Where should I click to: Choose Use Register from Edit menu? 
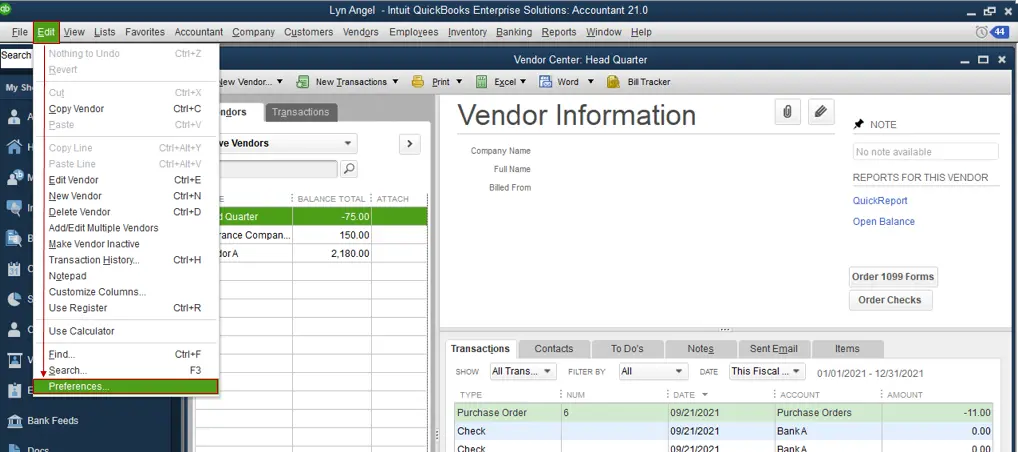pos(125,308)
